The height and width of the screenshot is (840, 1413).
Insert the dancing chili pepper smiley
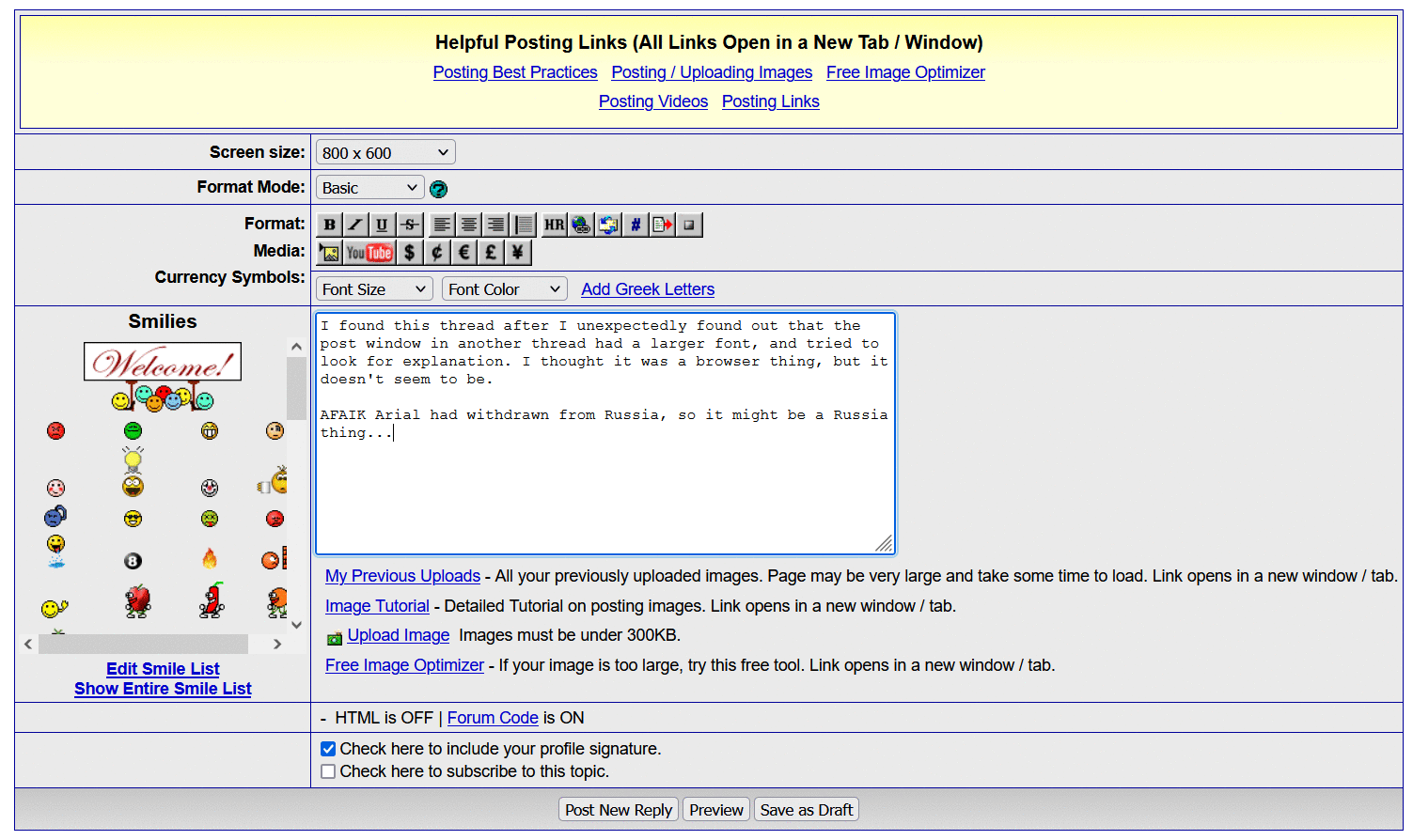[x=212, y=600]
